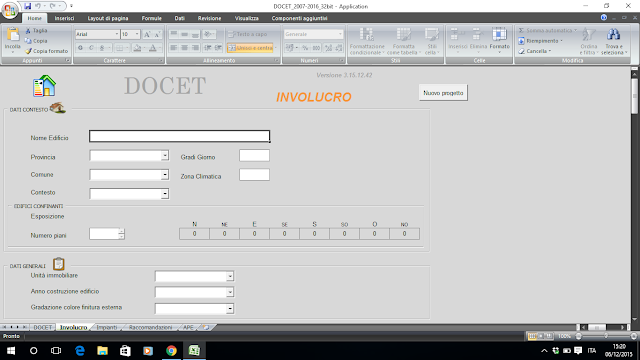Click the Formattazione condizionale icon

tap(367, 35)
